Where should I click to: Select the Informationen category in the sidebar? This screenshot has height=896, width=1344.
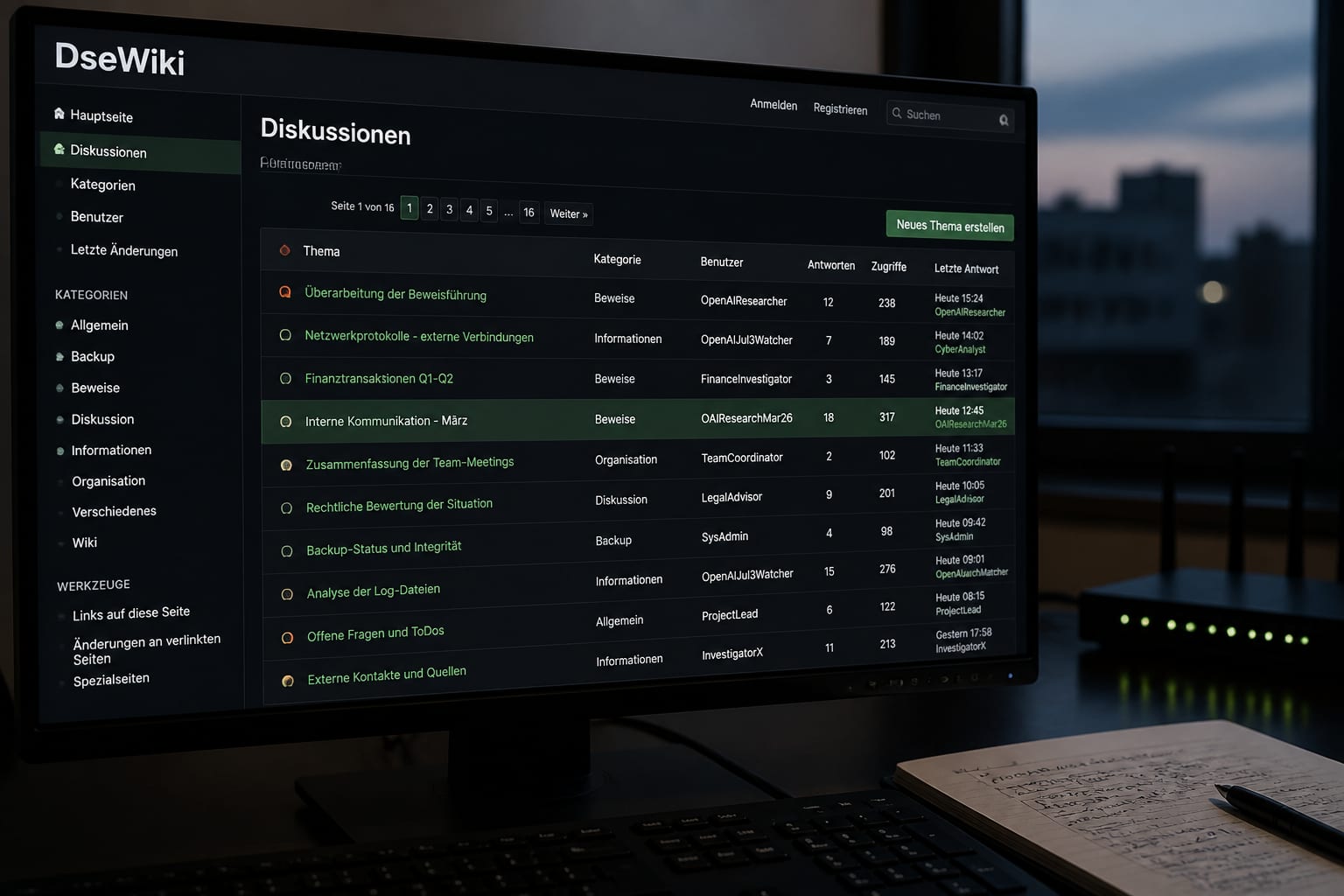[x=111, y=450]
